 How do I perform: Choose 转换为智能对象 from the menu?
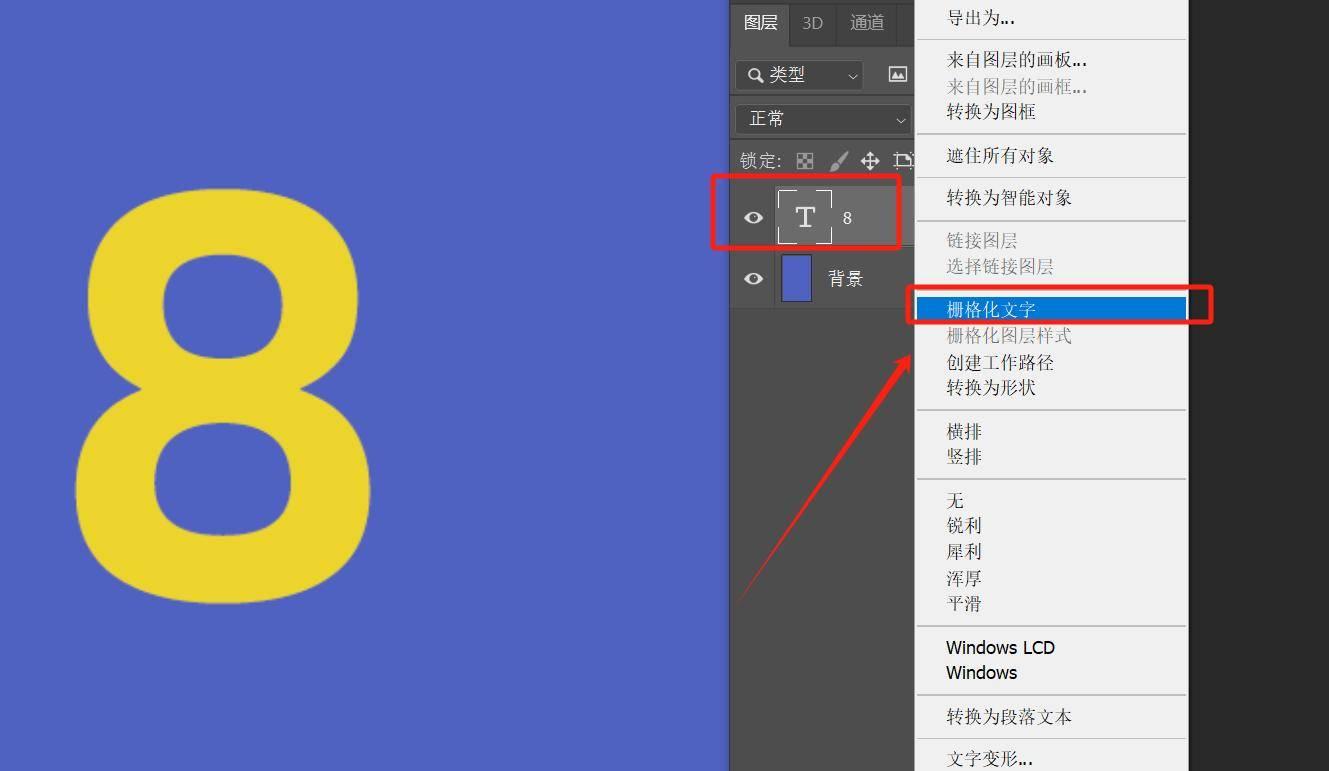click(x=1008, y=198)
